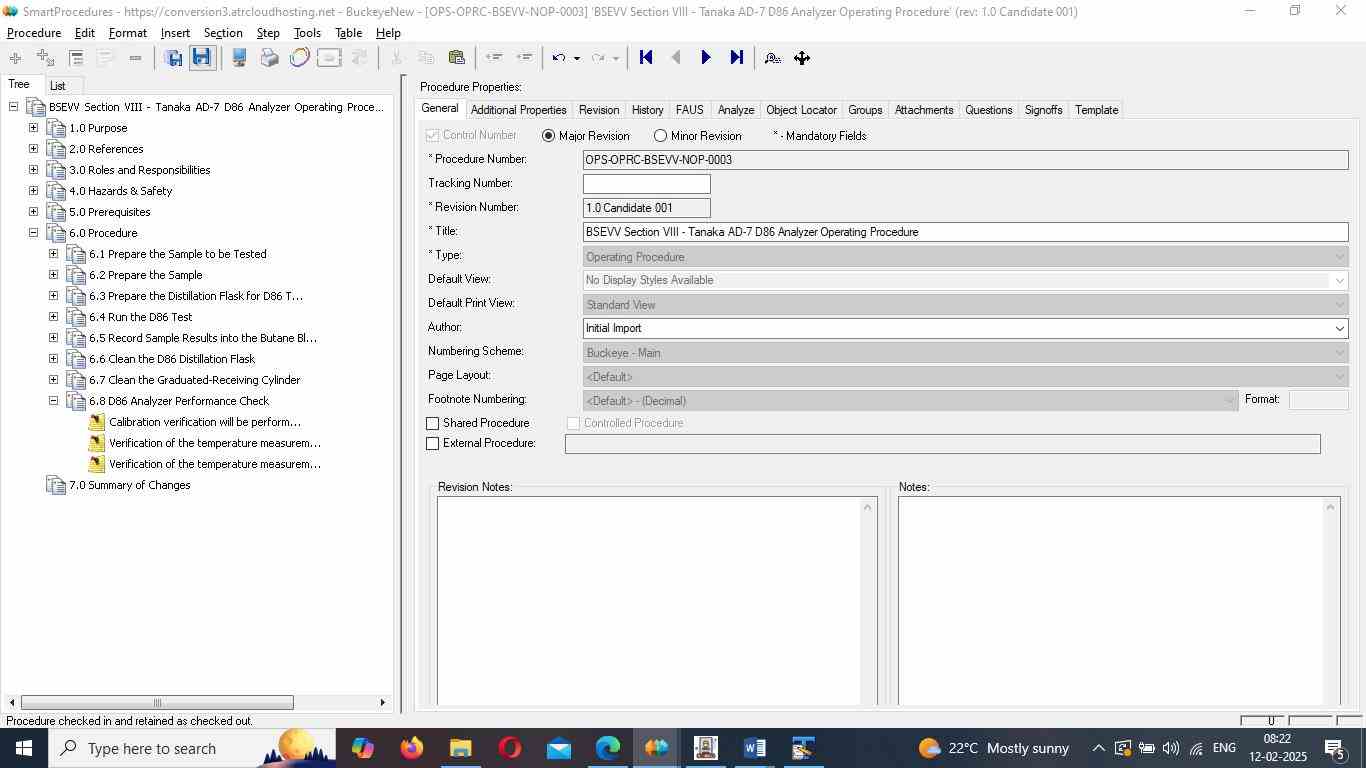The height and width of the screenshot is (768, 1366).
Task: Click the monitor preview toolbar icon
Action: click(239, 58)
